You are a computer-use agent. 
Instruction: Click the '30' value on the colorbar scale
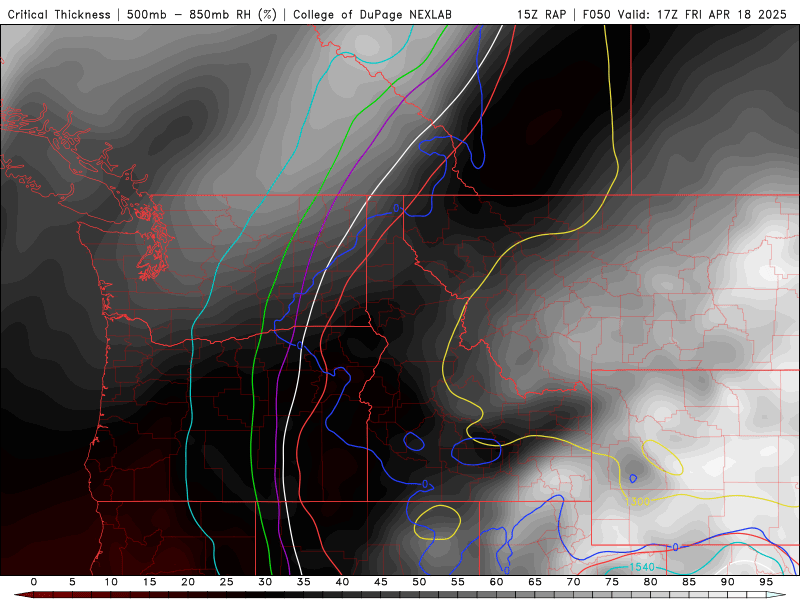click(x=265, y=582)
